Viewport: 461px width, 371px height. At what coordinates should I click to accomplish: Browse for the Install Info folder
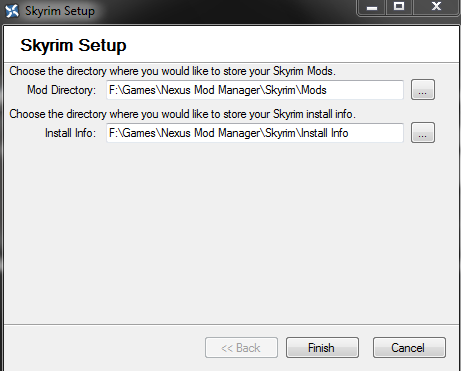(x=423, y=133)
